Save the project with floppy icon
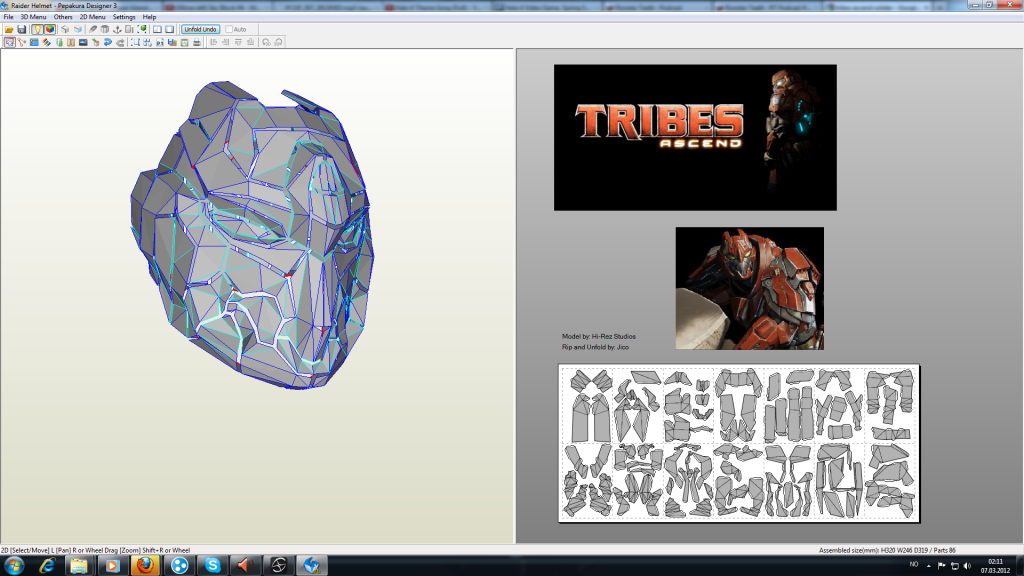Viewport: 1024px width, 576px height. coord(22,29)
